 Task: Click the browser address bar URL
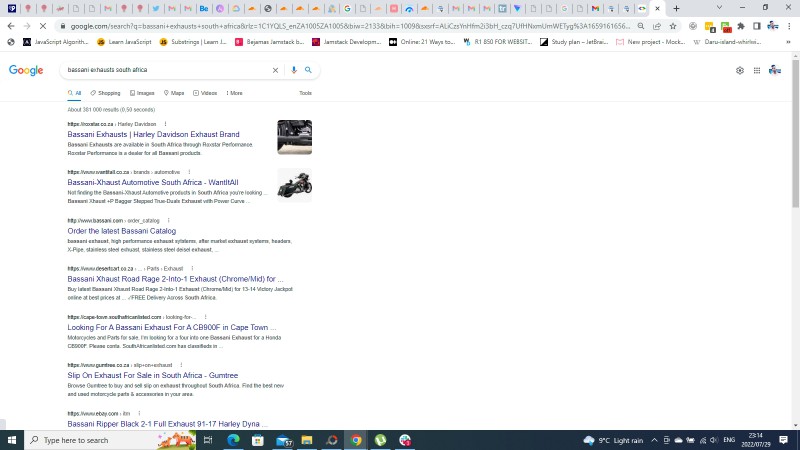[x=350, y=26]
